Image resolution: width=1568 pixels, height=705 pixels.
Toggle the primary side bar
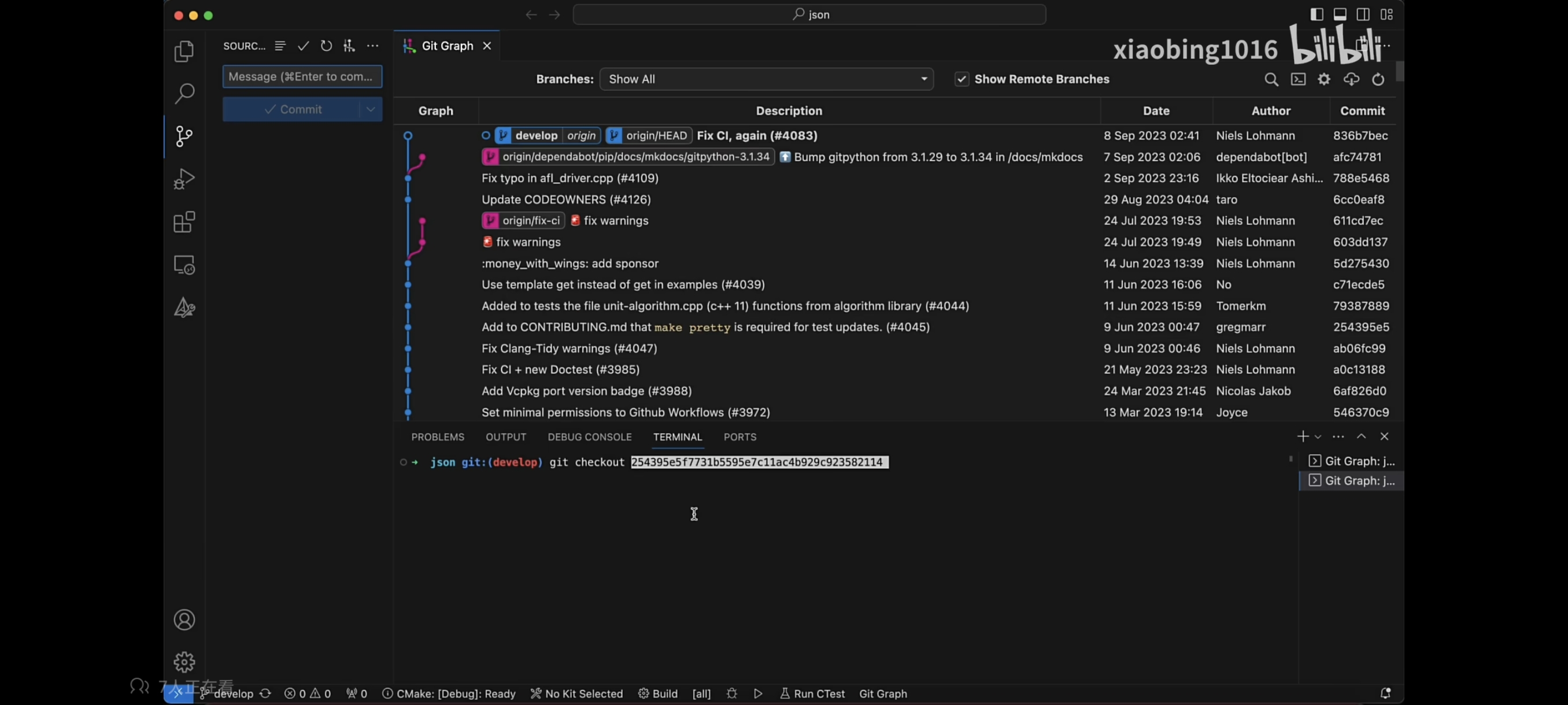point(1316,14)
